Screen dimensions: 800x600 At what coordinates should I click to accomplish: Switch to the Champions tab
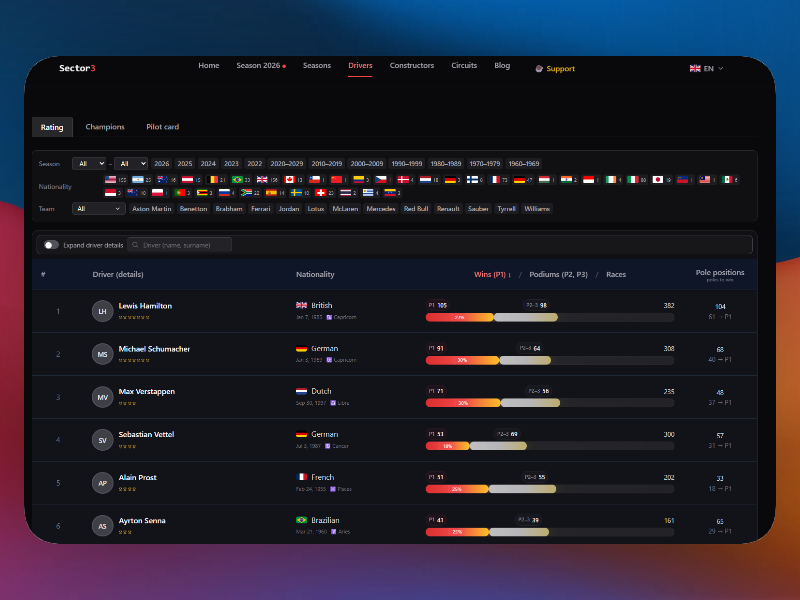(105, 127)
